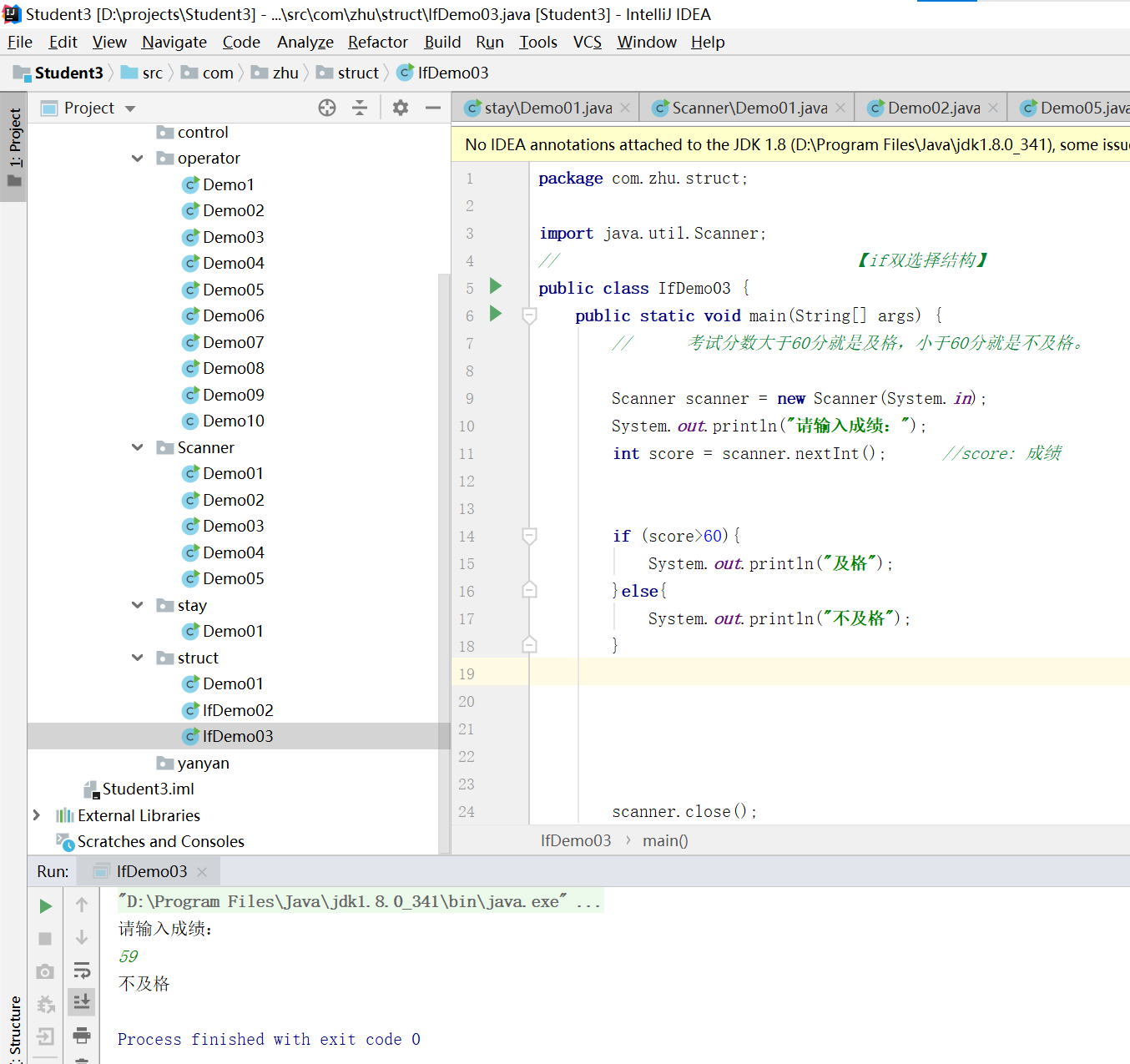Screen dimensions: 1130x1064
Task: Toggle scroll to end in Run console
Action: coord(82,1001)
